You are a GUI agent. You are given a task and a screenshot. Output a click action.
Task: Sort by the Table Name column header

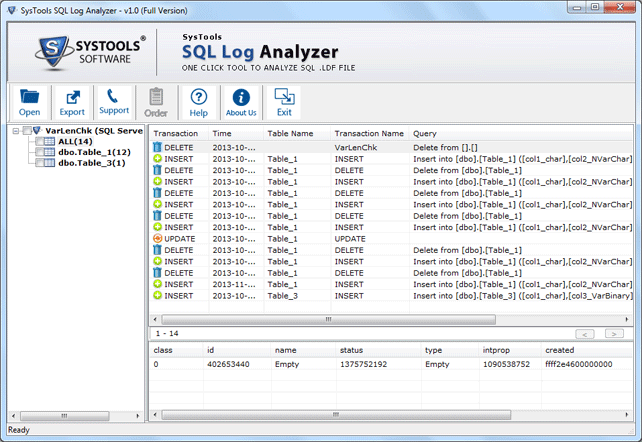click(x=297, y=133)
